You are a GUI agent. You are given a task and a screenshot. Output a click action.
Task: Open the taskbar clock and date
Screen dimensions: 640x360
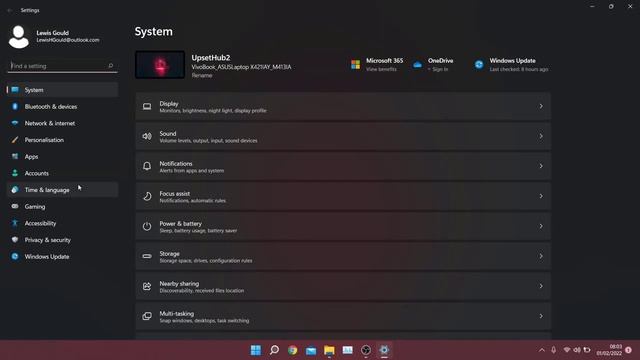(609, 350)
